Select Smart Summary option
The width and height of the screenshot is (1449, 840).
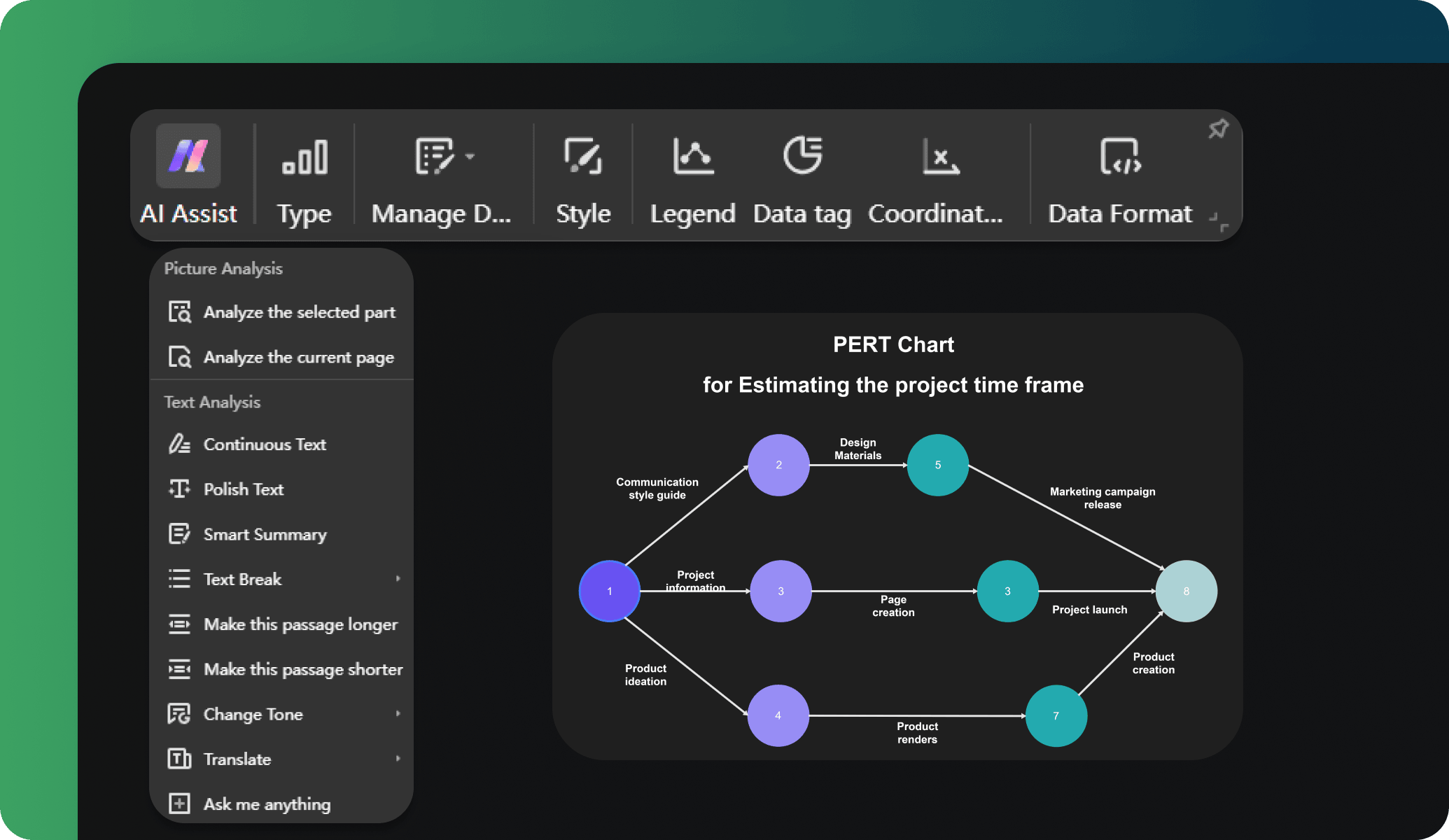tap(265, 534)
